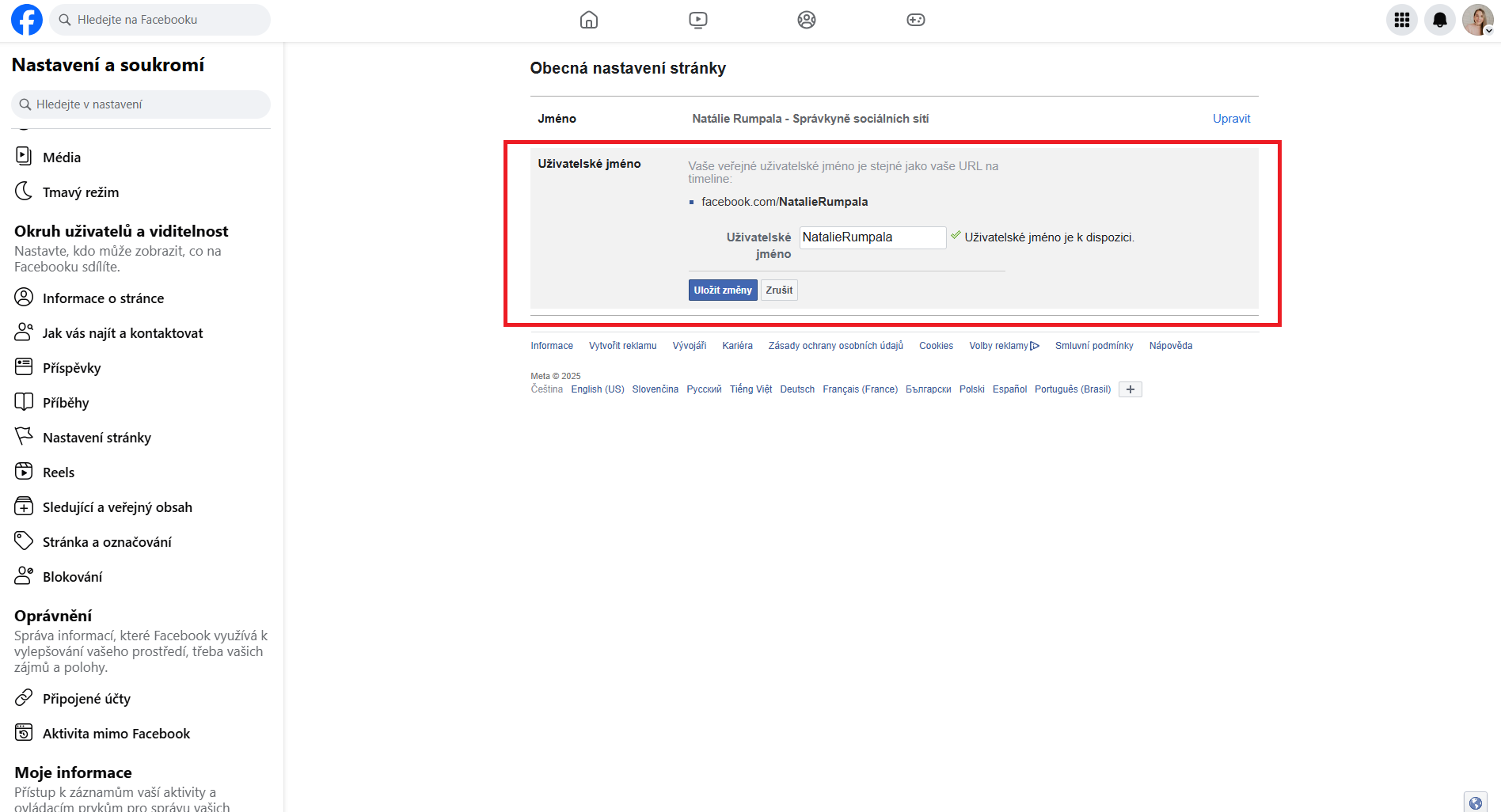The height and width of the screenshot is (812, 1501).
Task: Open the Home icon in top navigation
Action: click(589, 20)
